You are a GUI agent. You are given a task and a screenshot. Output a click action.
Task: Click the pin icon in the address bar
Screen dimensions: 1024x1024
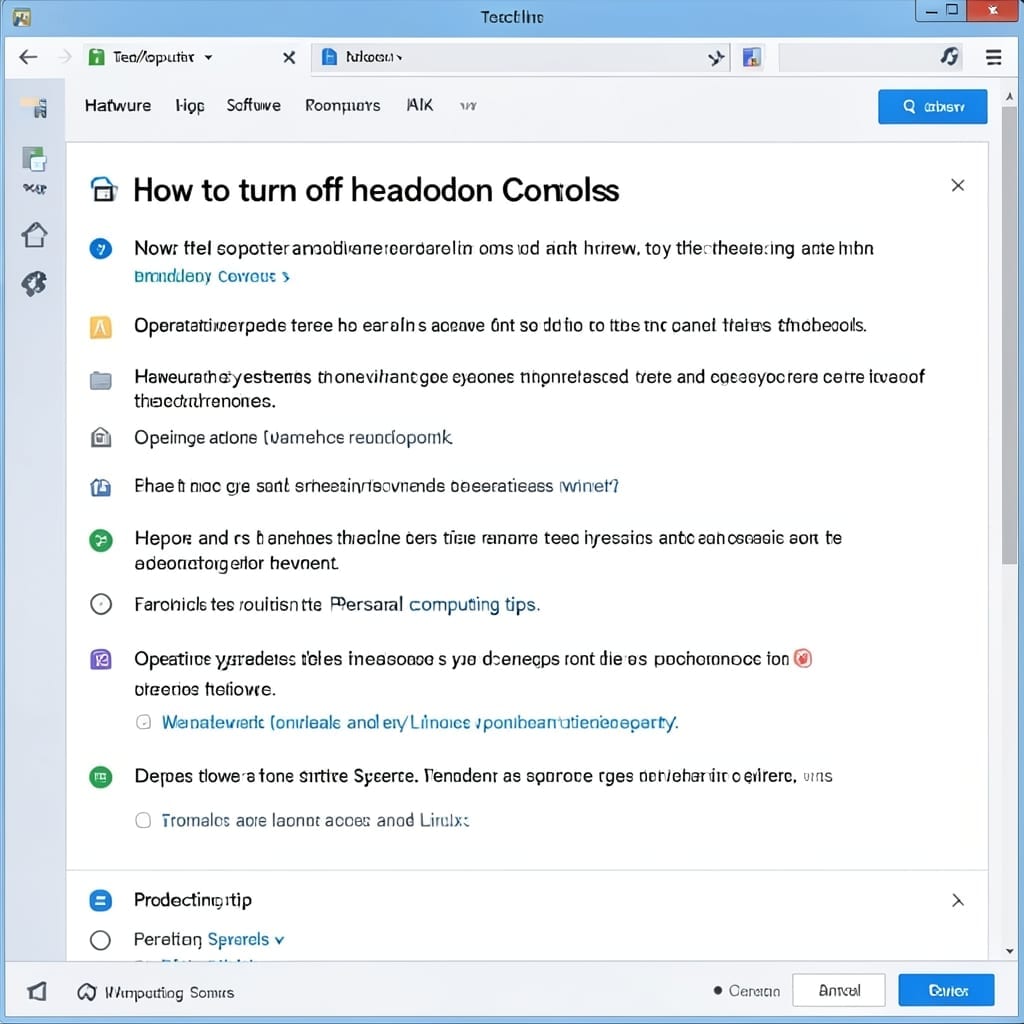click(x=716, y=58)
